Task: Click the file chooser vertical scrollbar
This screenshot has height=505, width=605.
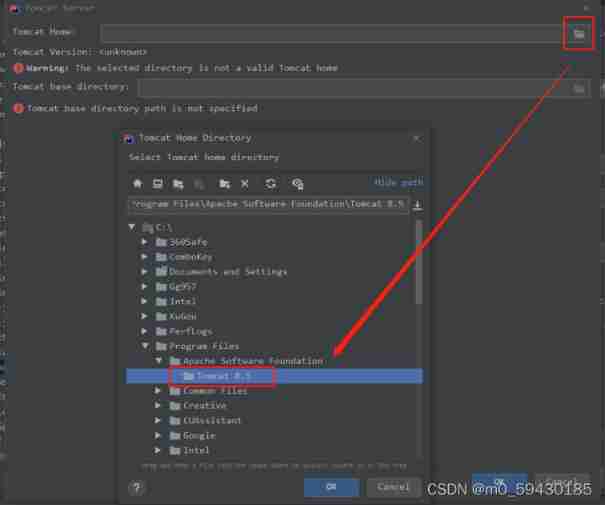Action: pos(419,263)
